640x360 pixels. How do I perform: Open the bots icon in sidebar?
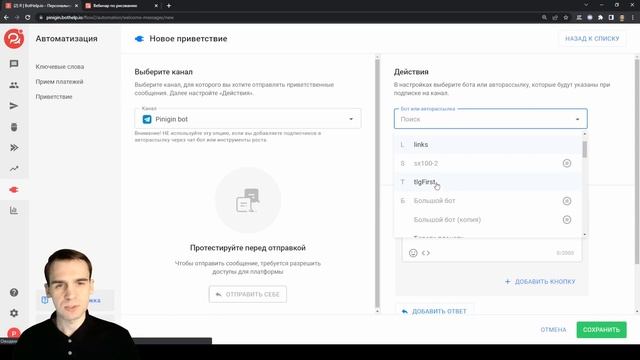(x=14, y=127)
